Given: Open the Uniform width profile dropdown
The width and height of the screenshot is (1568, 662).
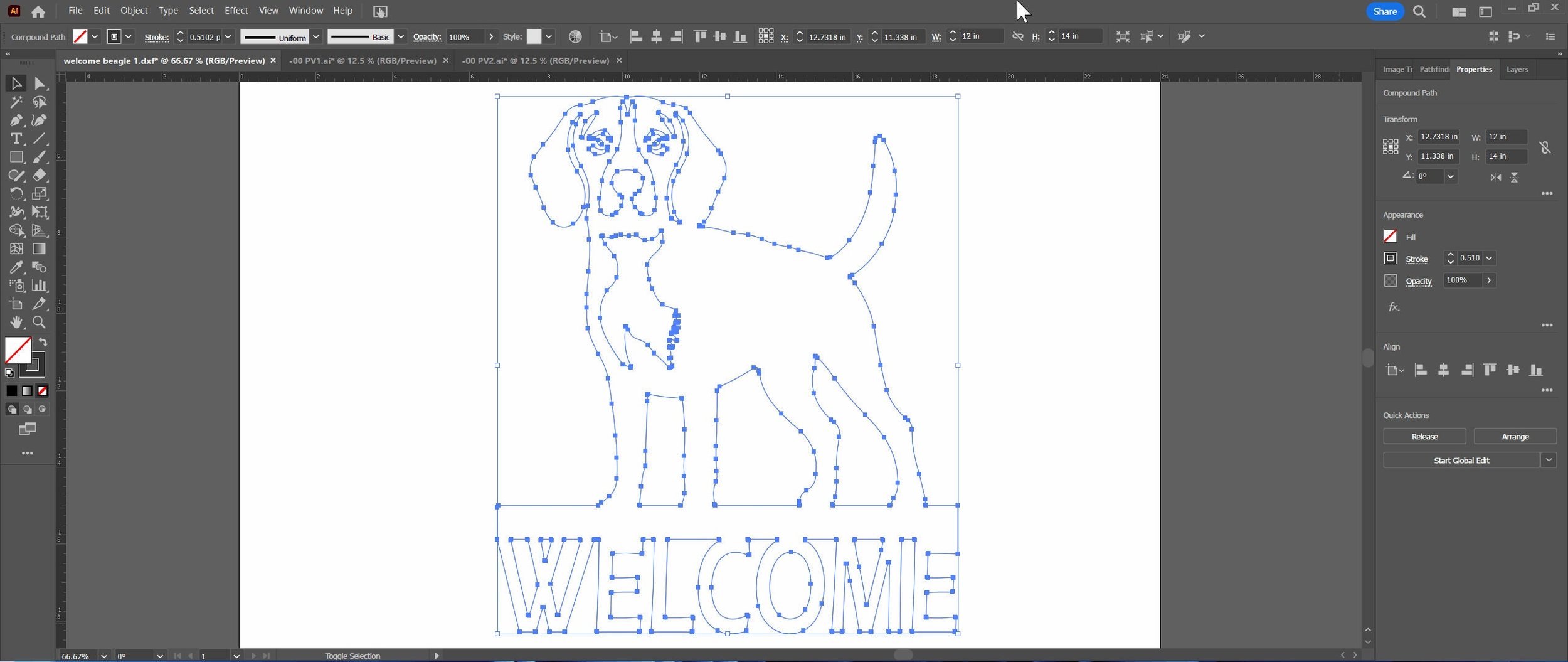Looking at the screenshot, I should click(x=316, y=36).
